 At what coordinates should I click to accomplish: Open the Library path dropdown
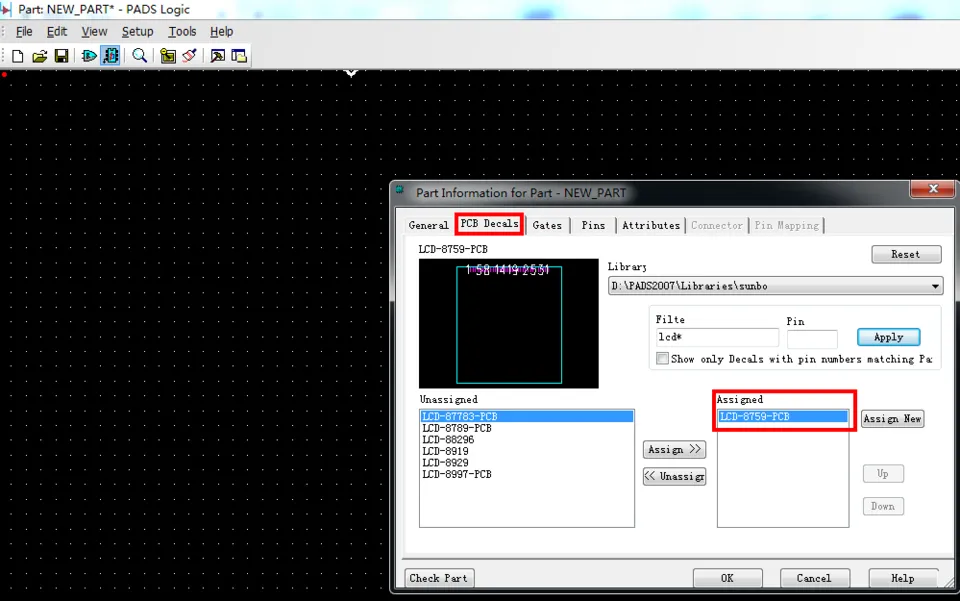tap(775, 286)
